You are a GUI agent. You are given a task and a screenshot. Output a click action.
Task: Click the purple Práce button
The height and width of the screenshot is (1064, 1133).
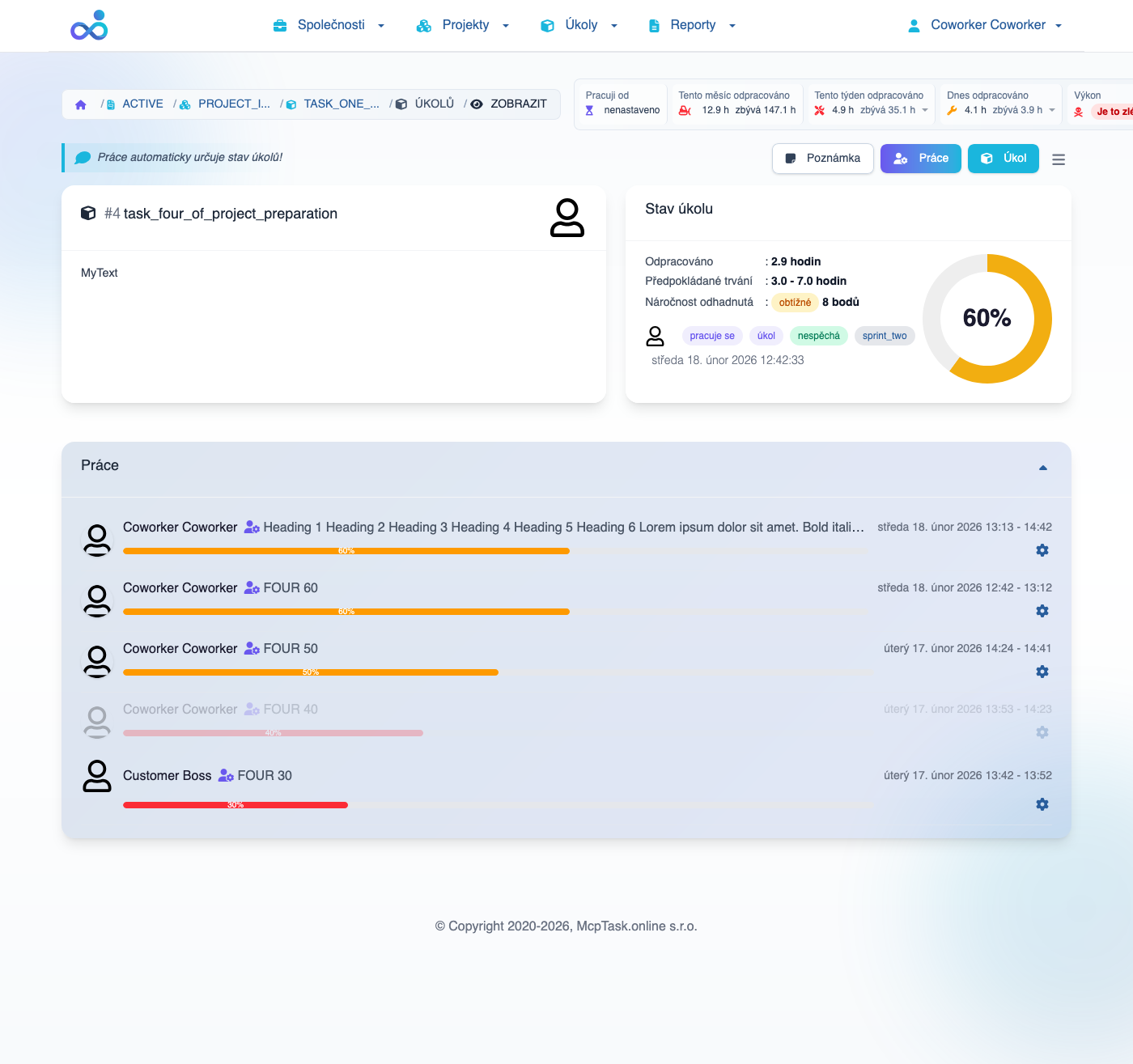point(921,159)
